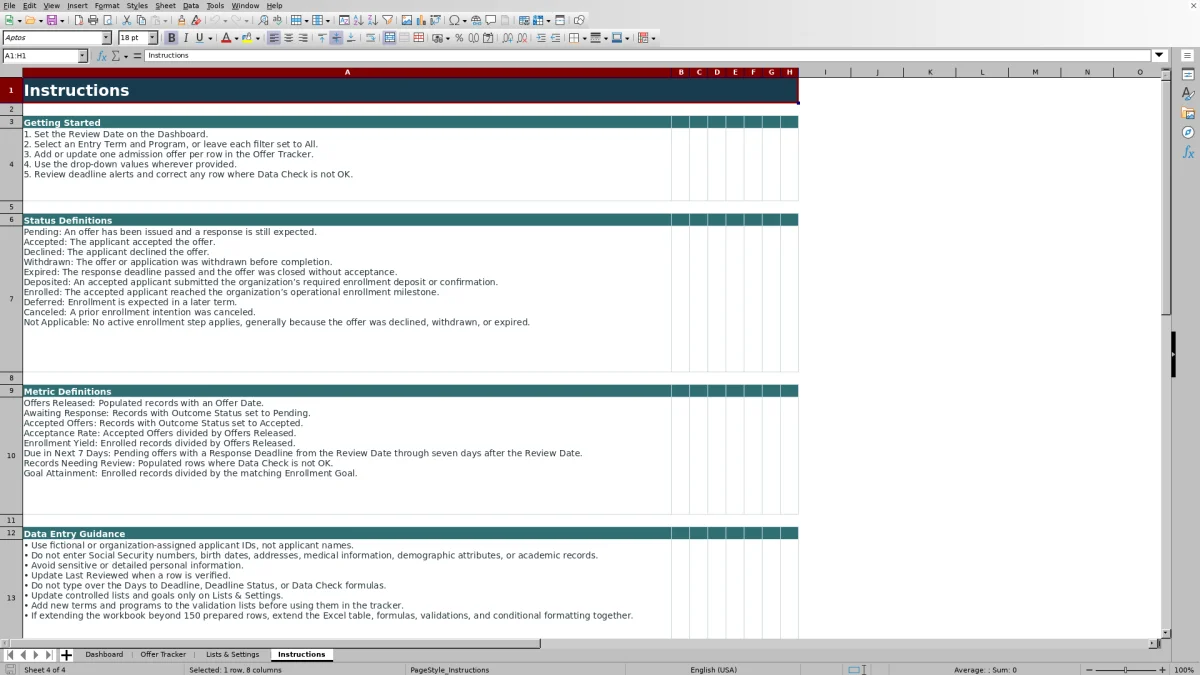Open the Font Color dropdown arrow
Image resolution: width=1200 pixels, height=675 pixels.
(235, 38)
